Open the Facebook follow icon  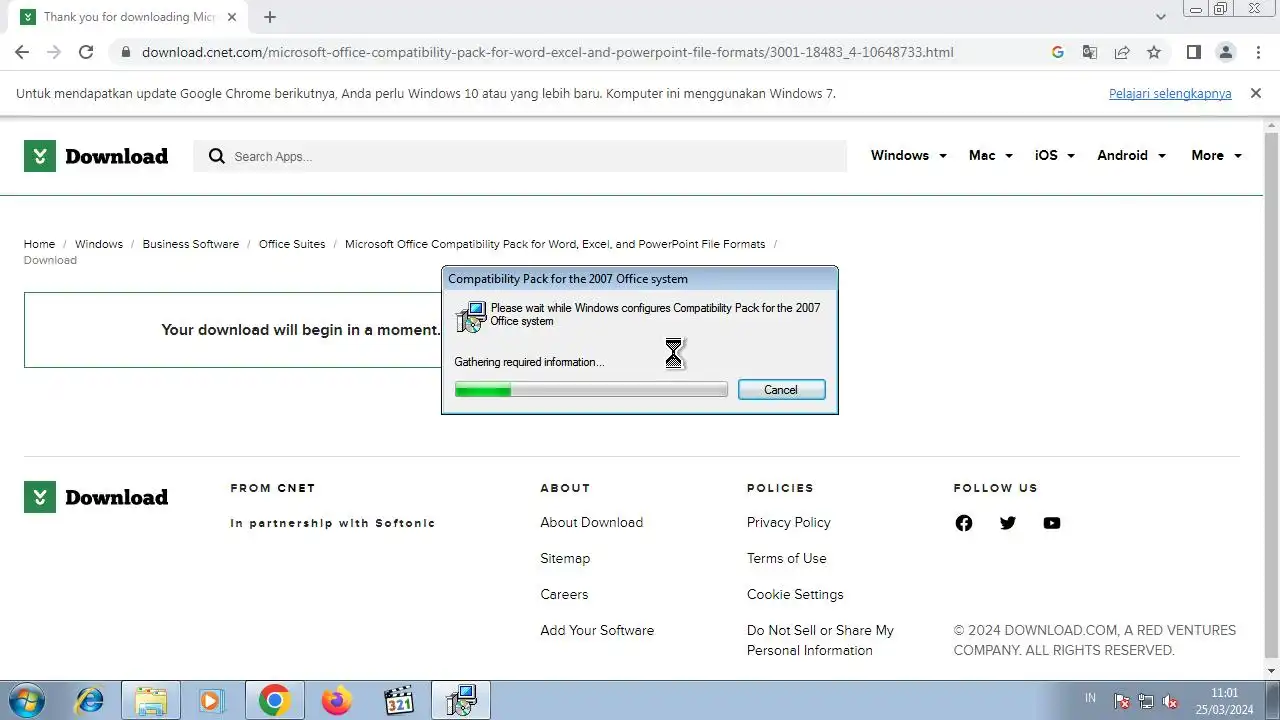pos(964,523)
